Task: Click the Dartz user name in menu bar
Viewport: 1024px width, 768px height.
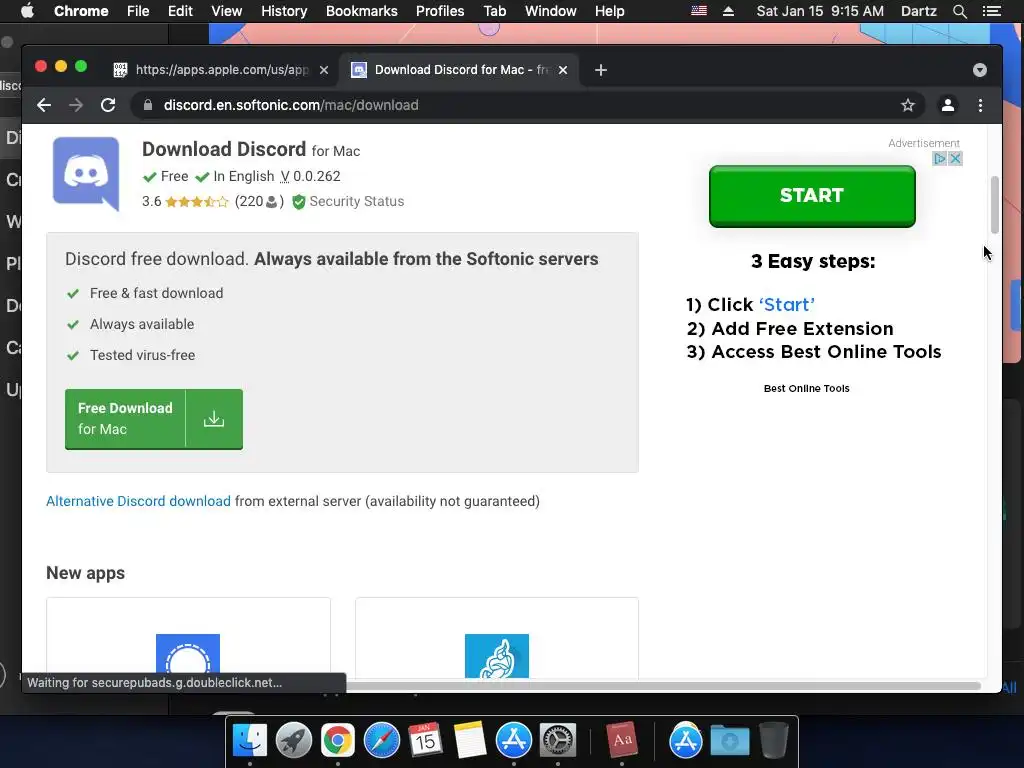Action: coord(919,11)
